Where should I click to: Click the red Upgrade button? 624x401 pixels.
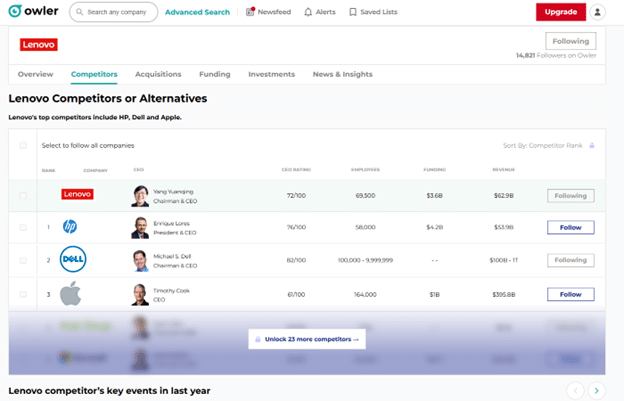point(560,12)
